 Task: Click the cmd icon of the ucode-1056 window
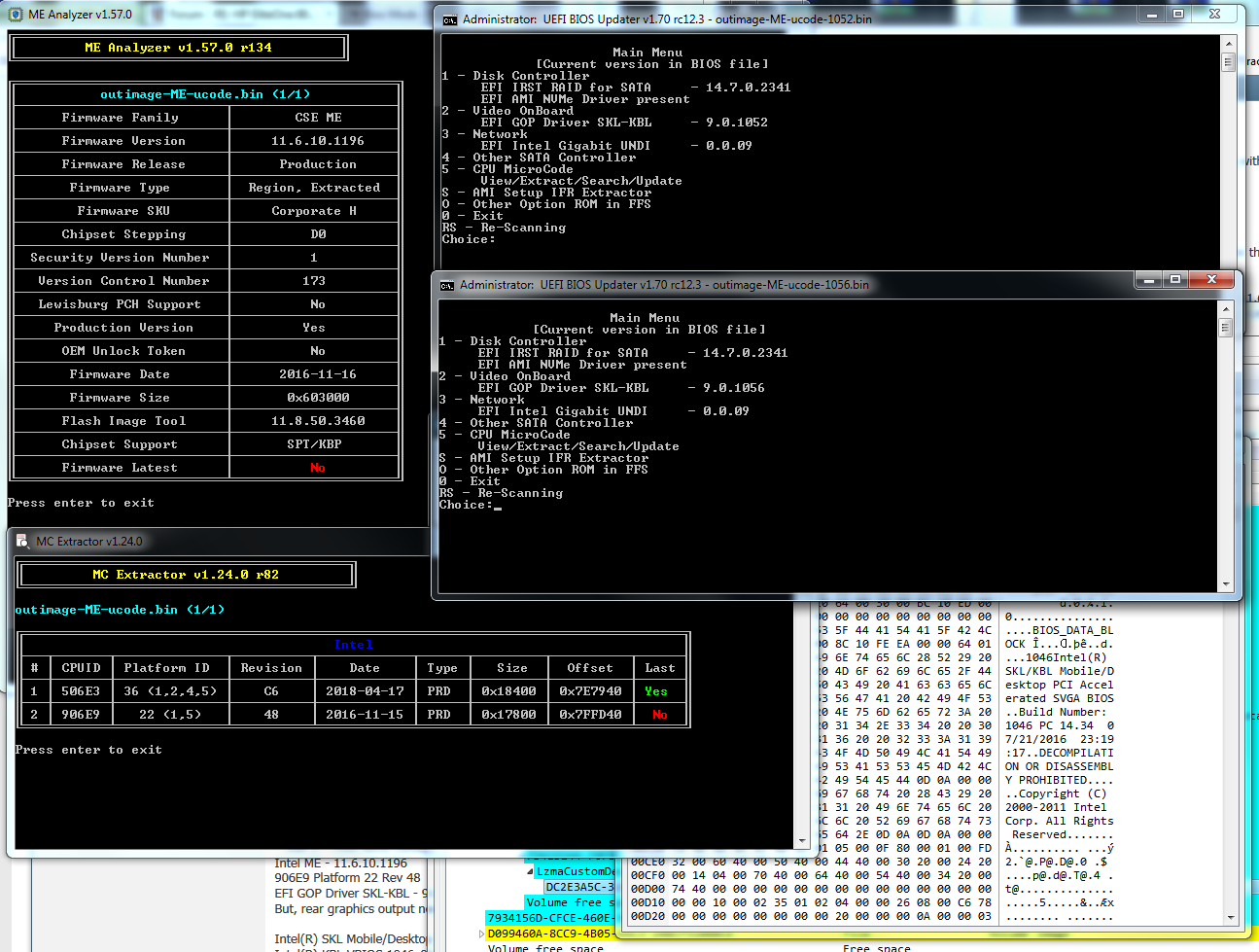(x=447, y=285)
